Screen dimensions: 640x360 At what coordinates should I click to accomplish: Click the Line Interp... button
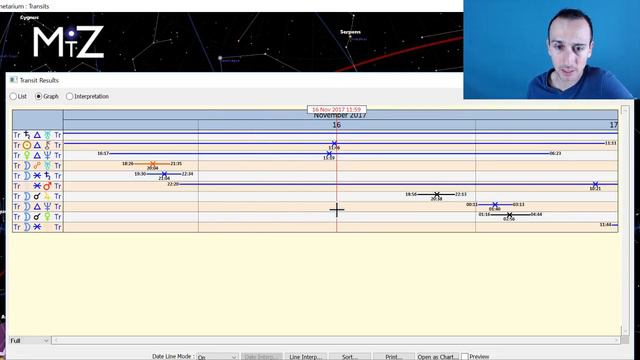[306, 357]
